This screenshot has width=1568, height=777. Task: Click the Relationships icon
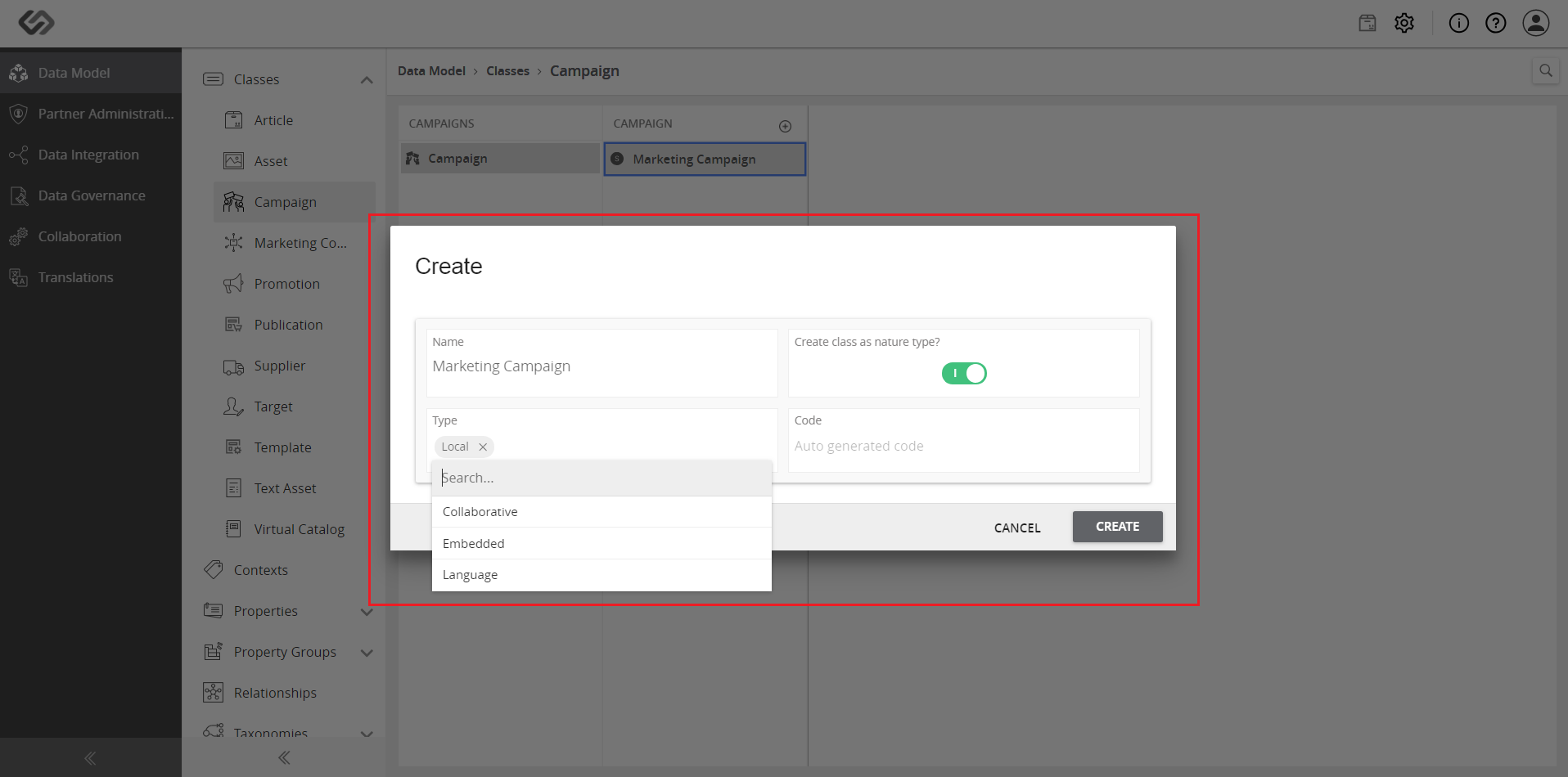pos(213,693)
